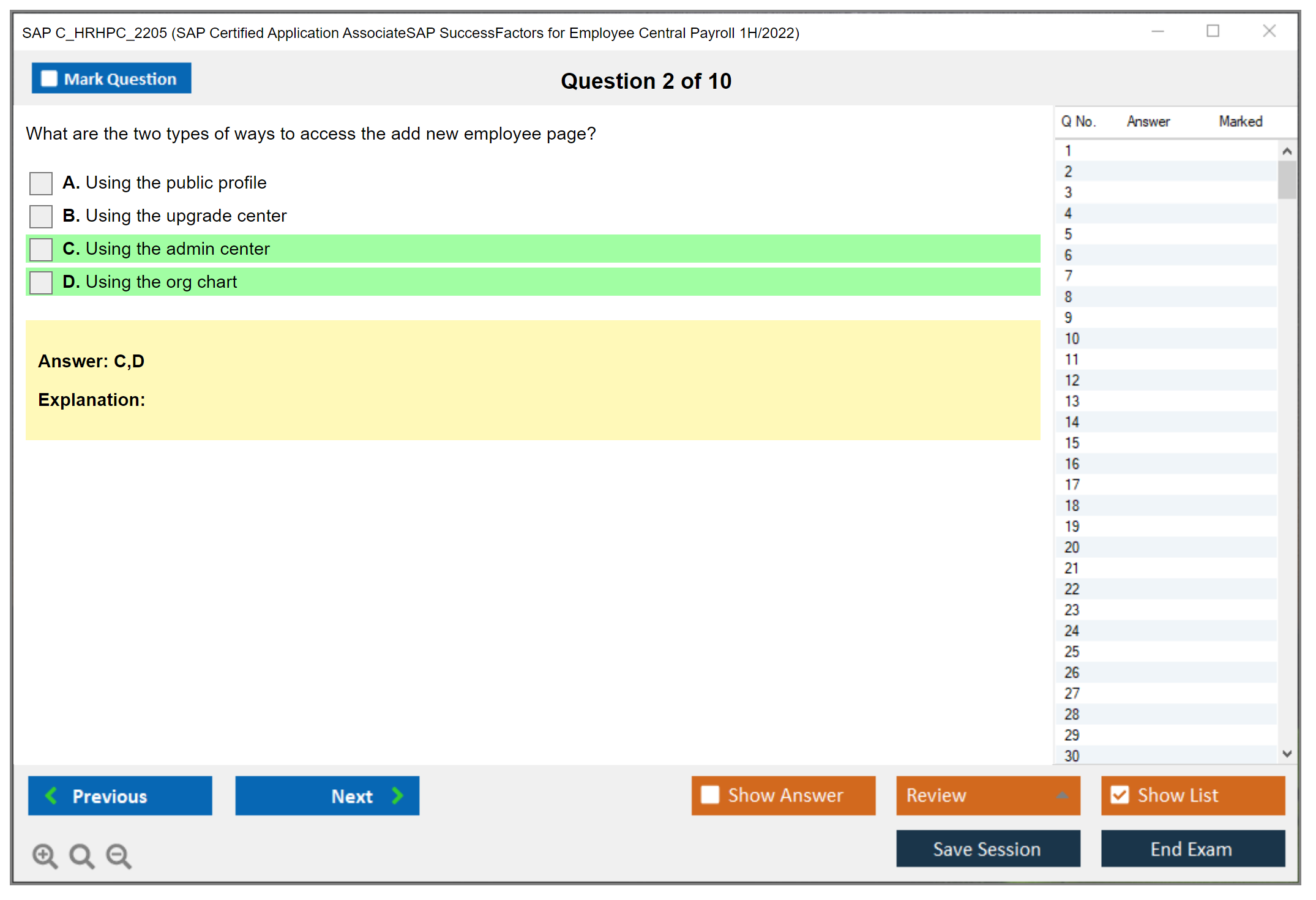
Task: Check option C Using the admin center
Action: (41, 249)
